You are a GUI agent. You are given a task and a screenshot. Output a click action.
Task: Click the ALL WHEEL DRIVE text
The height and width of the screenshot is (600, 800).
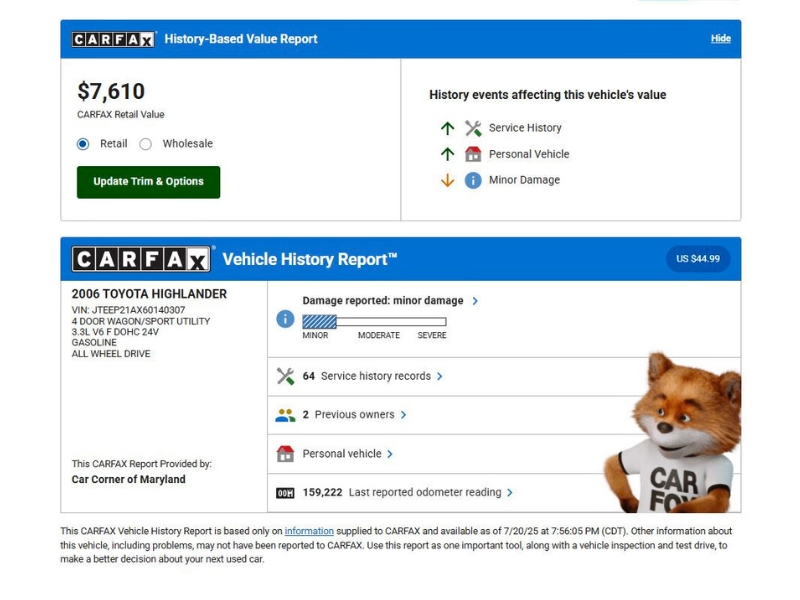click(x=111, y=354)
